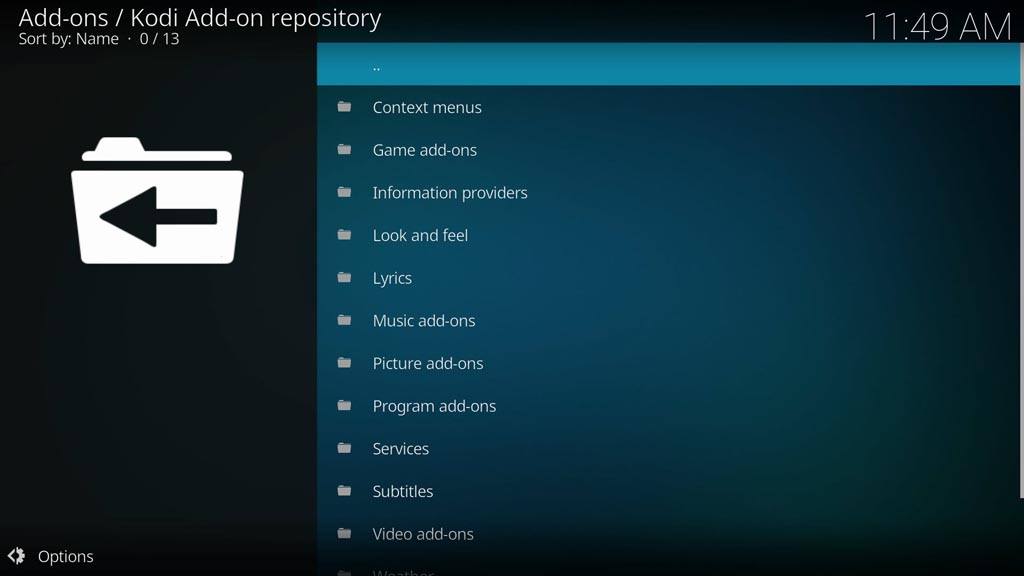Click the 11:49 AM clock
The width and height of the screenshot is (1024, 576).
[x=937, y=27]
